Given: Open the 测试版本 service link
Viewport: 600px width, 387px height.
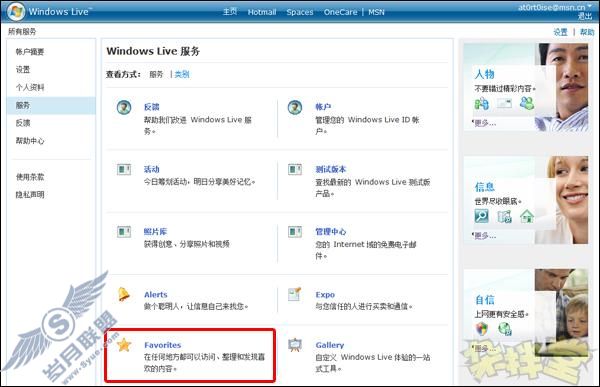Looking at the screenshot, I should (331, 169).
